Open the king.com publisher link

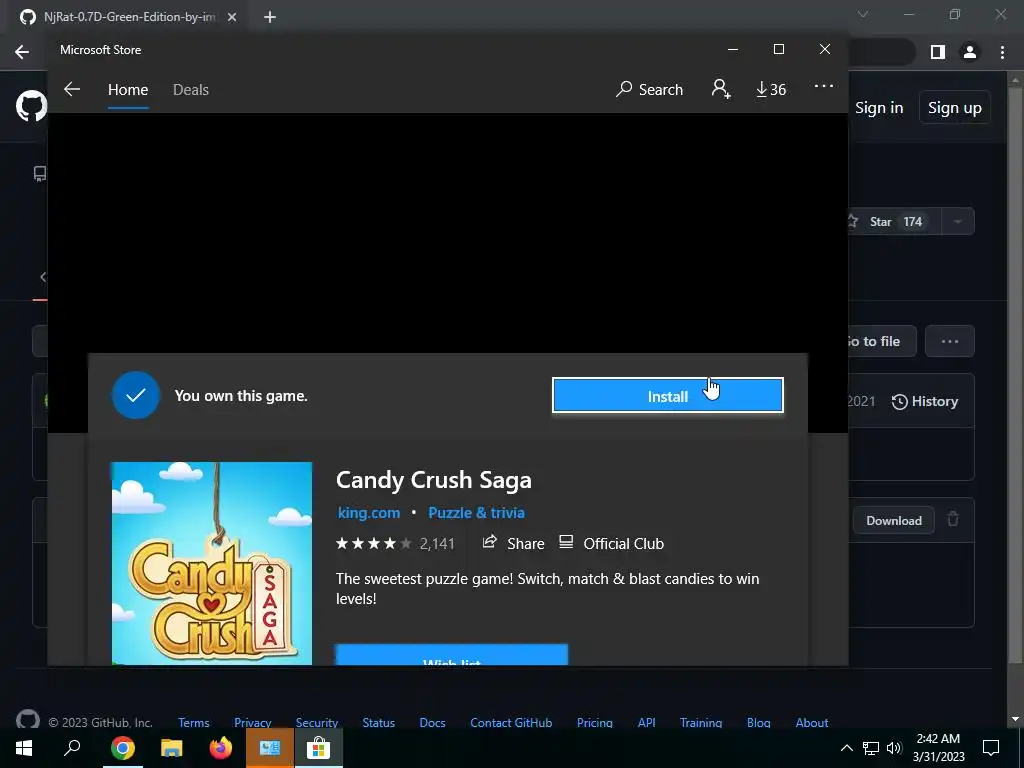[369, 513]
